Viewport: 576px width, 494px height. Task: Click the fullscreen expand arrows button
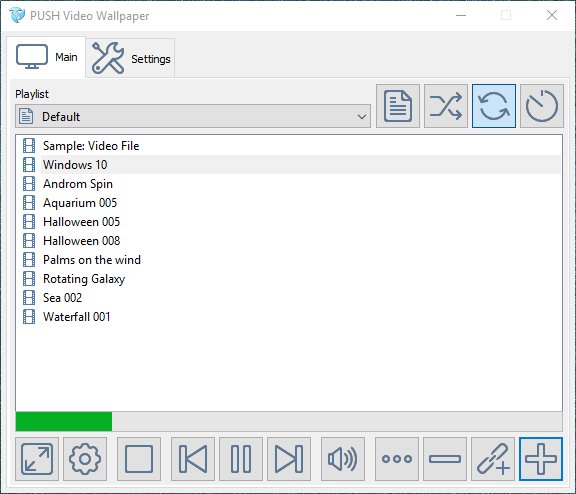point(37,459)
